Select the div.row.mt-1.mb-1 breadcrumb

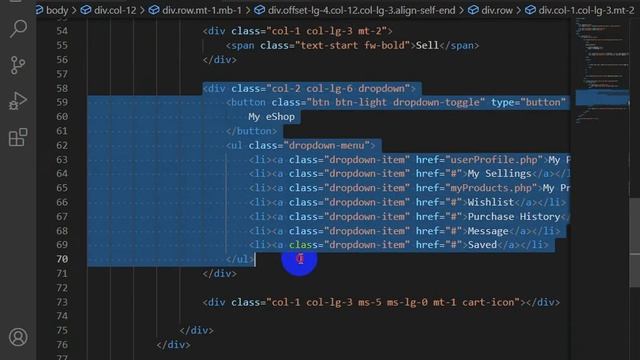[202, 10]
